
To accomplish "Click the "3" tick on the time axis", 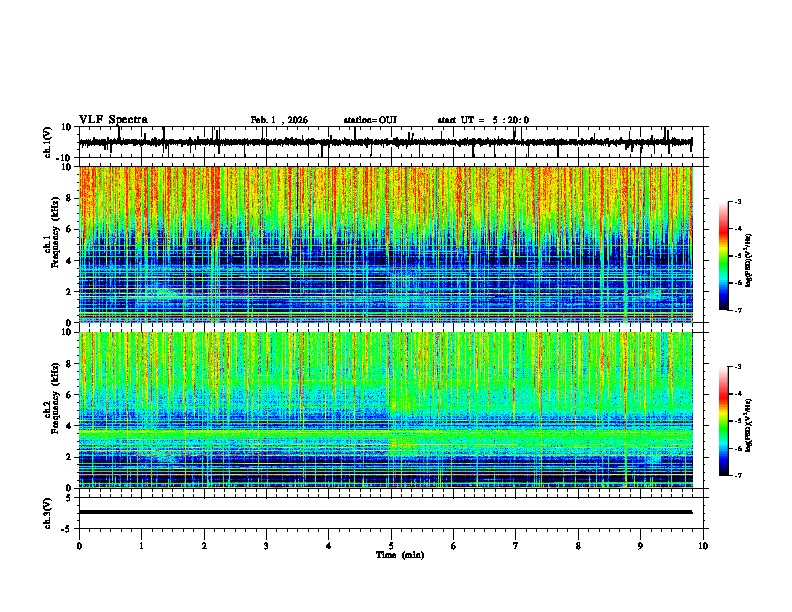I will coord(266,546).
